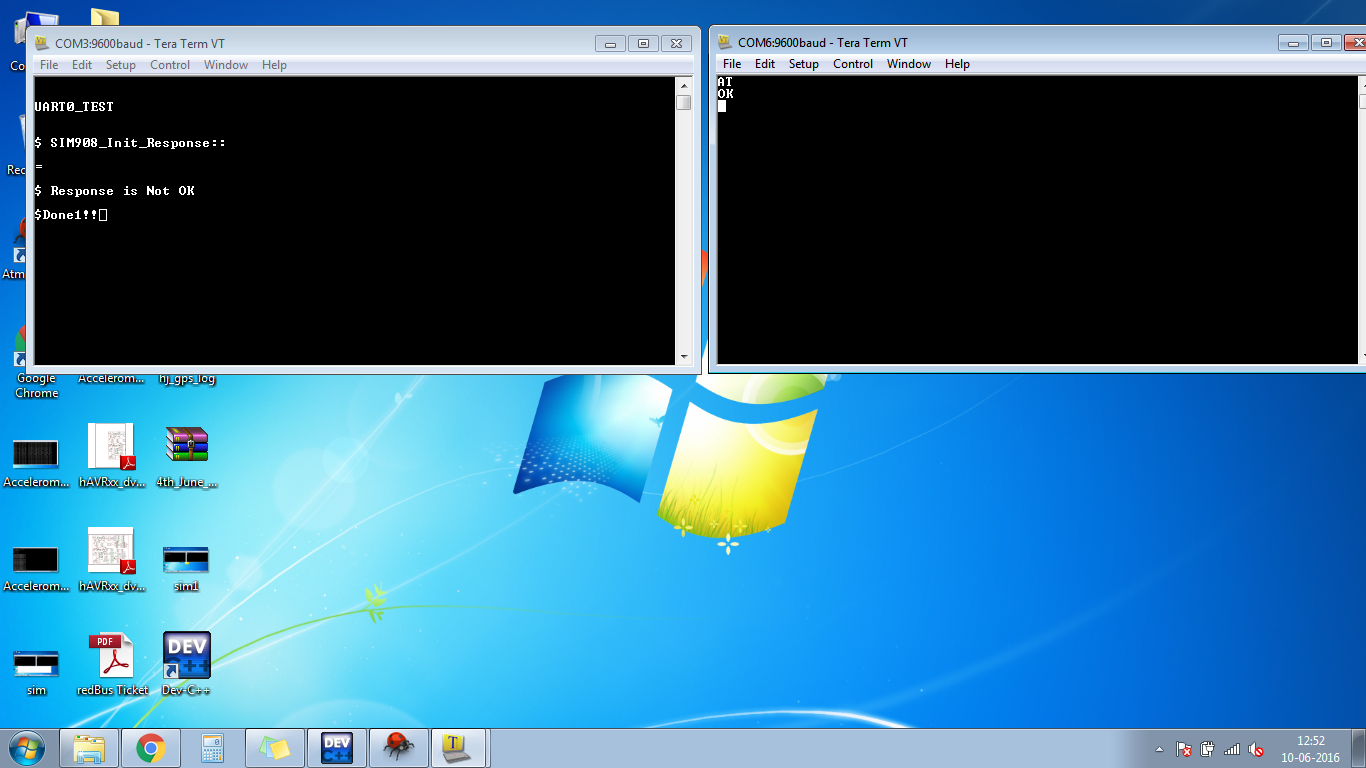Open Help menu in COM3 Tera Term window
The image size is (1366, 768).
pos(274,65)
